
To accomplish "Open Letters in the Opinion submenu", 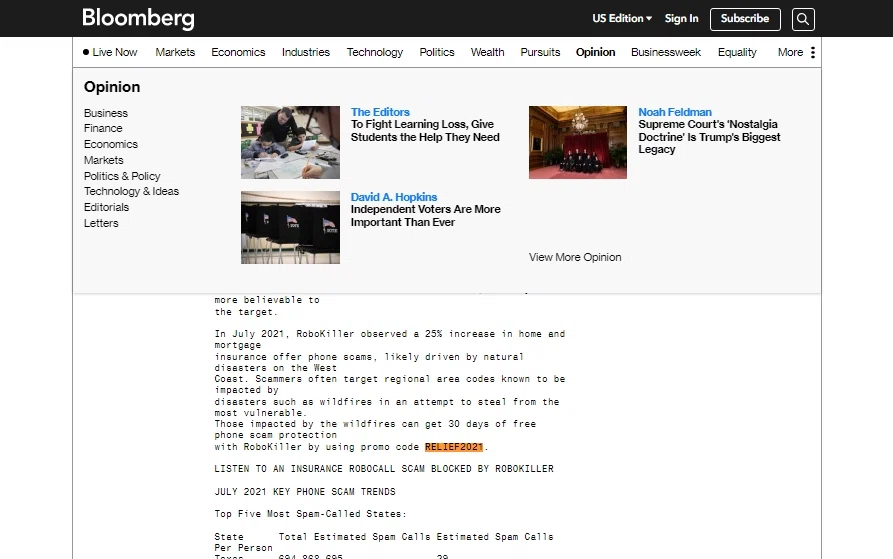I will [x=101, y=223].
